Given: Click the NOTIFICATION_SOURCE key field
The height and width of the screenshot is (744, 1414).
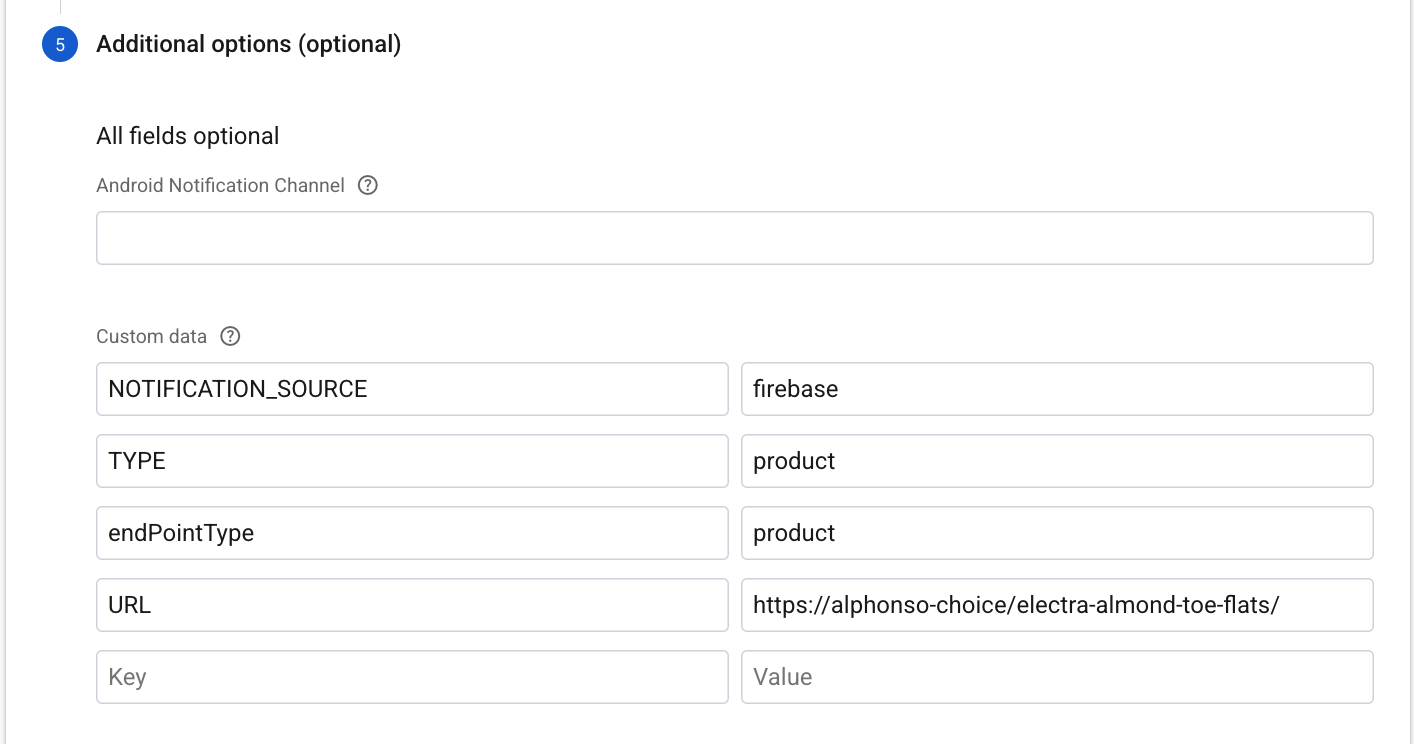Looking at the screenshot, I should click(x=412, y=389).
